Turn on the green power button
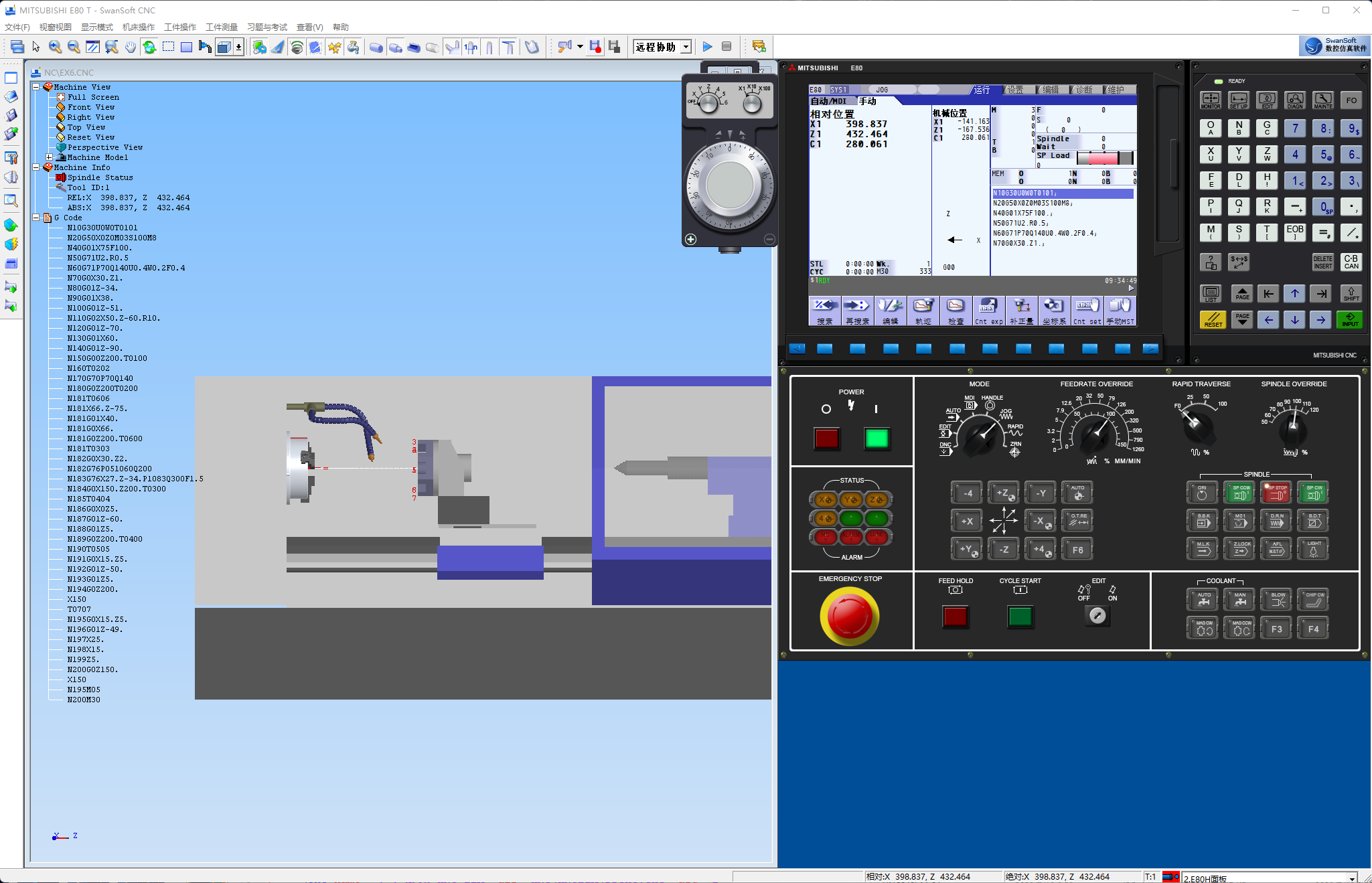This screenshot has width=1372, height=883. pos(876,438)
